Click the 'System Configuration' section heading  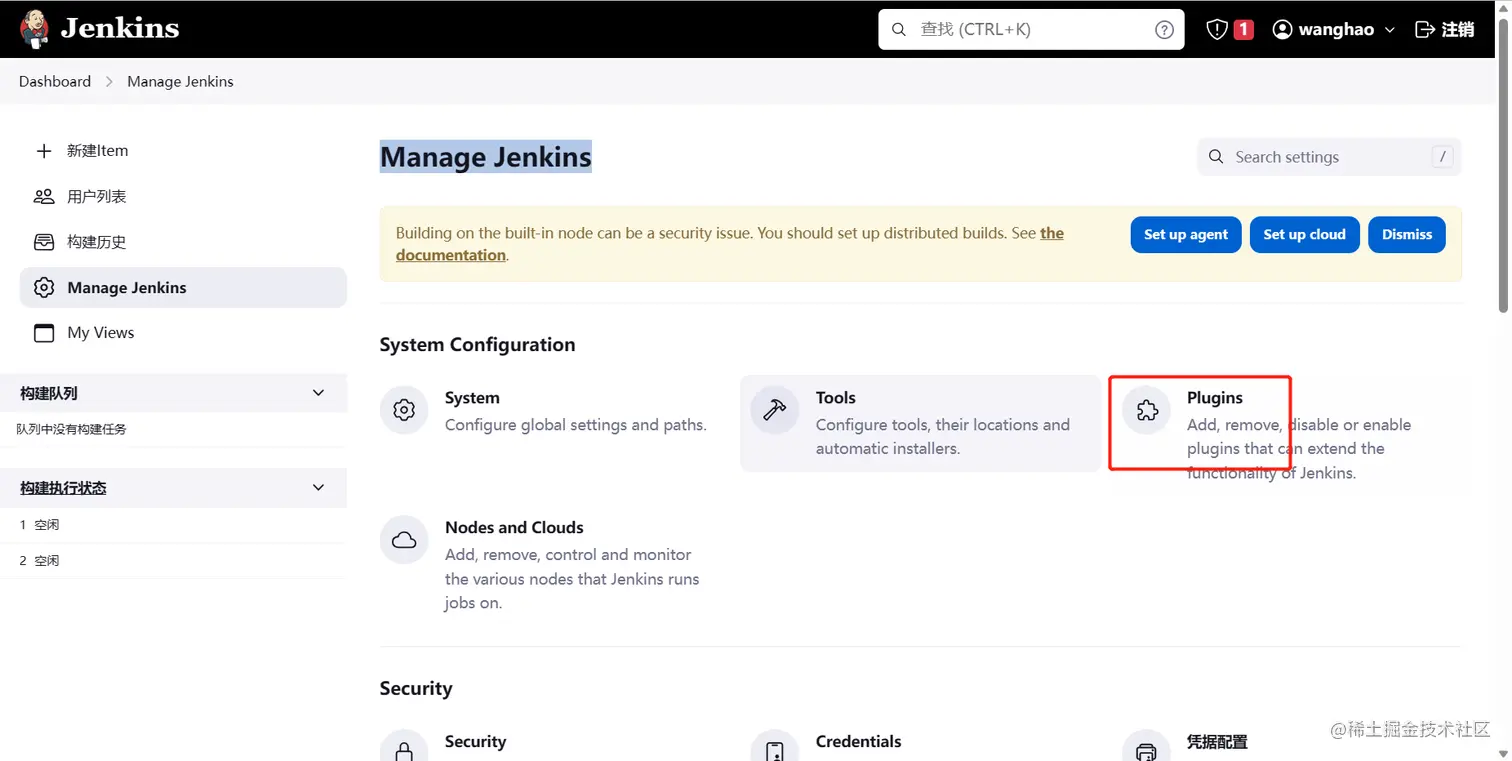pos(478,345)
